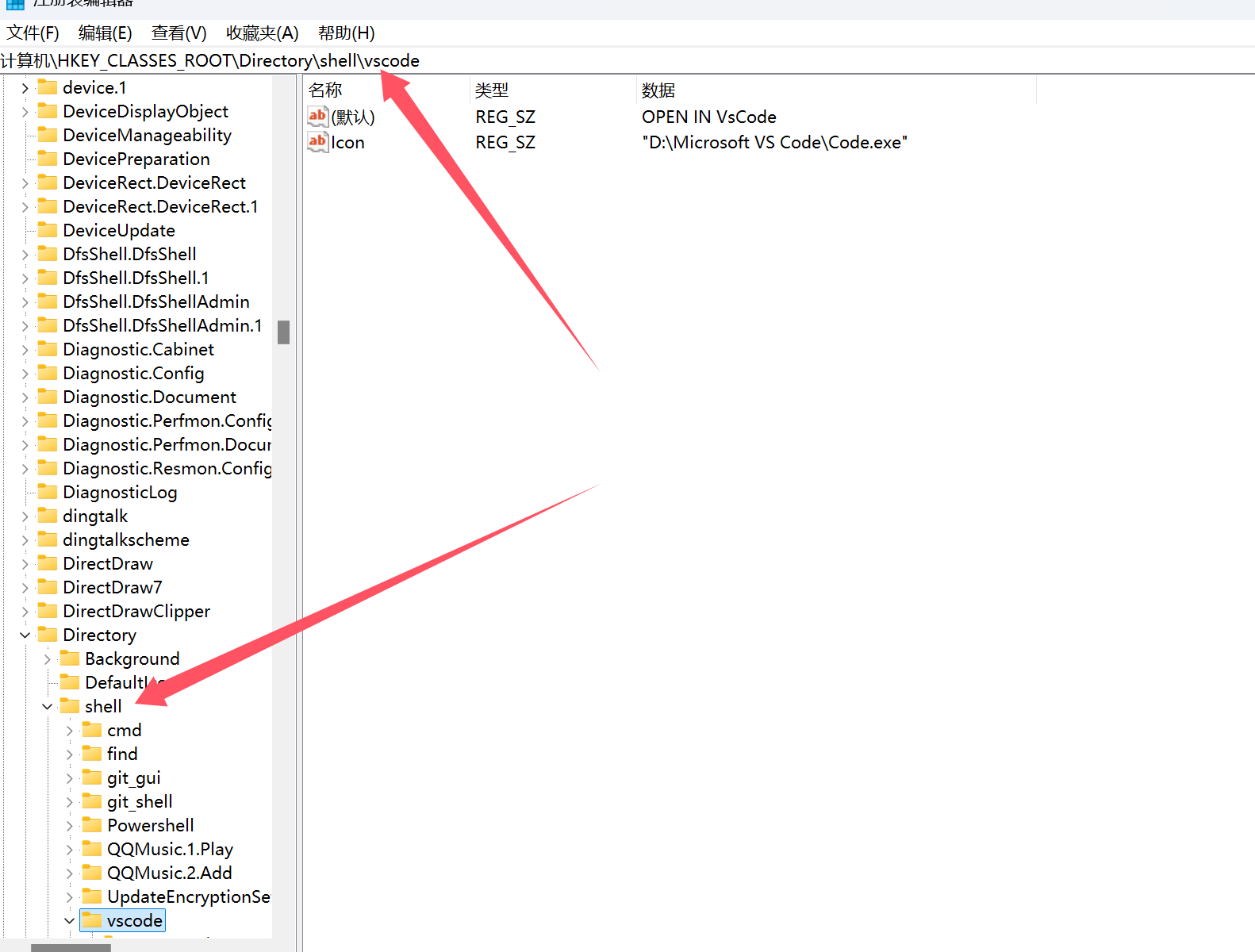This screenshot has height=952, width=1255.
Task: Collapse the Directory key
Action: [25, 635]
